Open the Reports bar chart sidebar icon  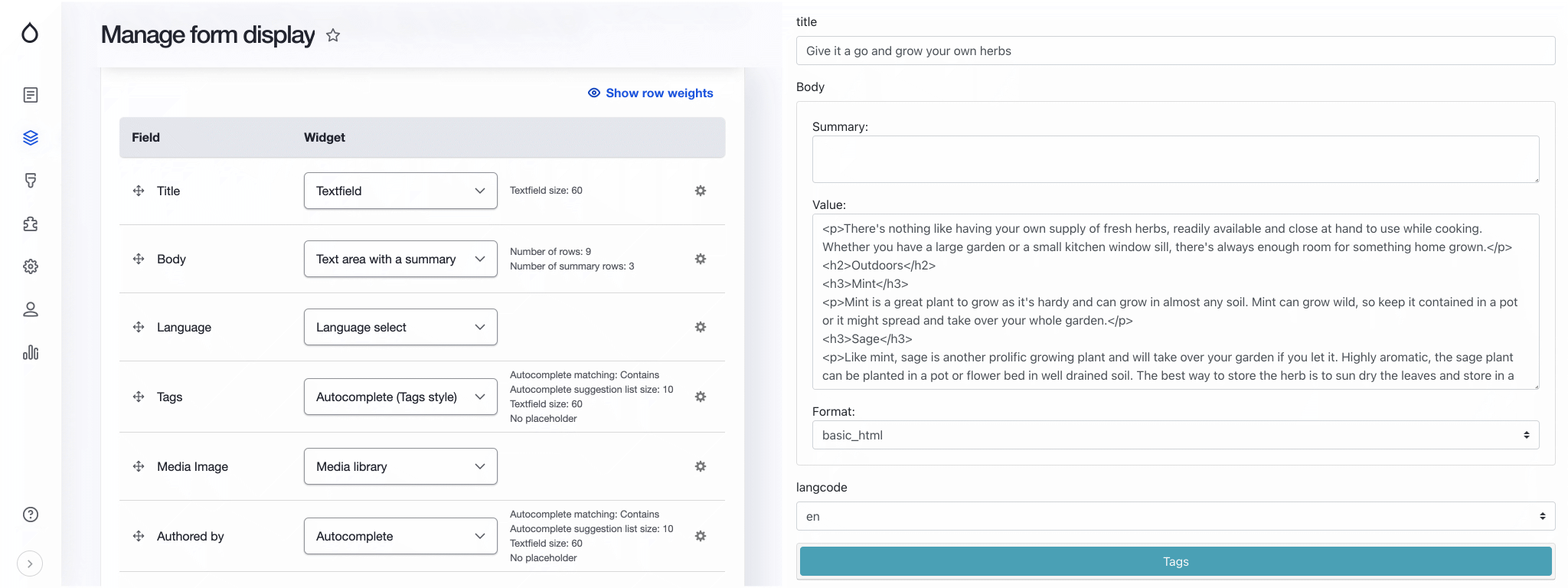coord(31,352)
